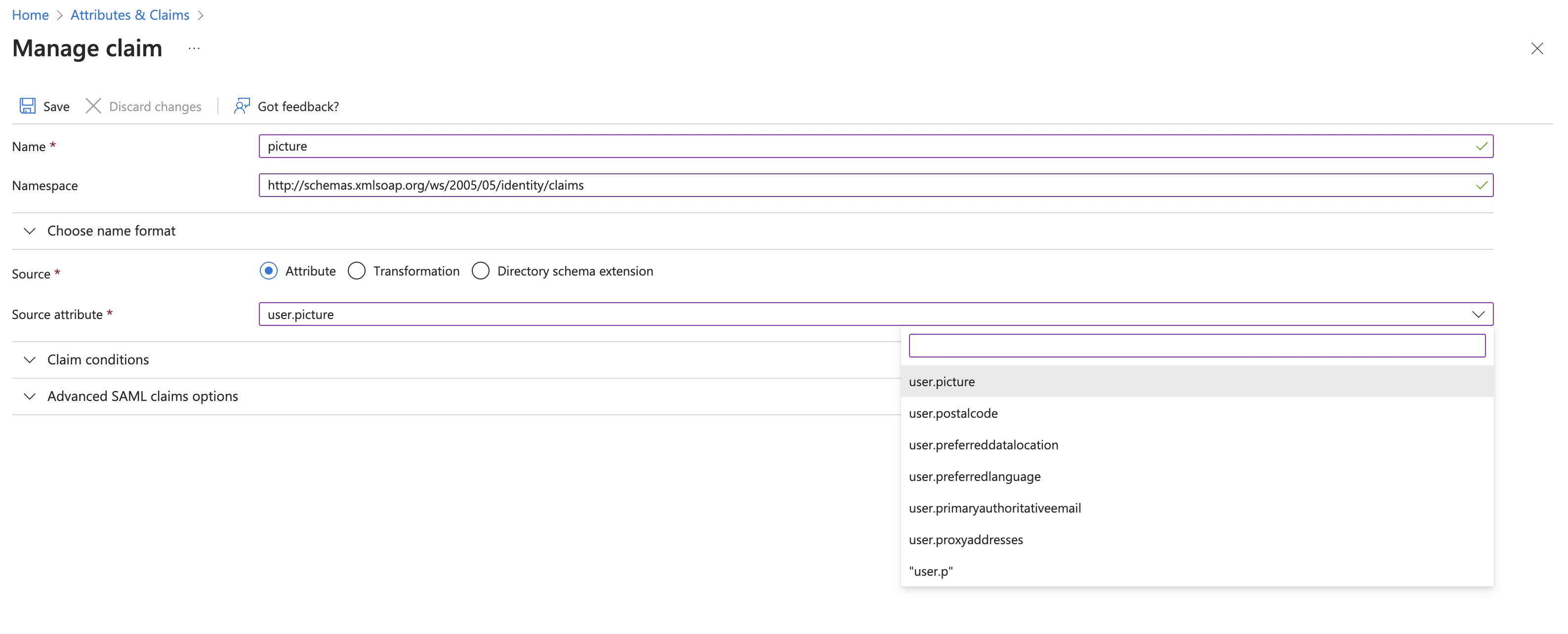Click the Got feedback person icon
This screenshot has height=634, width=1568.
pyautogui.click(x=242, y=106)
